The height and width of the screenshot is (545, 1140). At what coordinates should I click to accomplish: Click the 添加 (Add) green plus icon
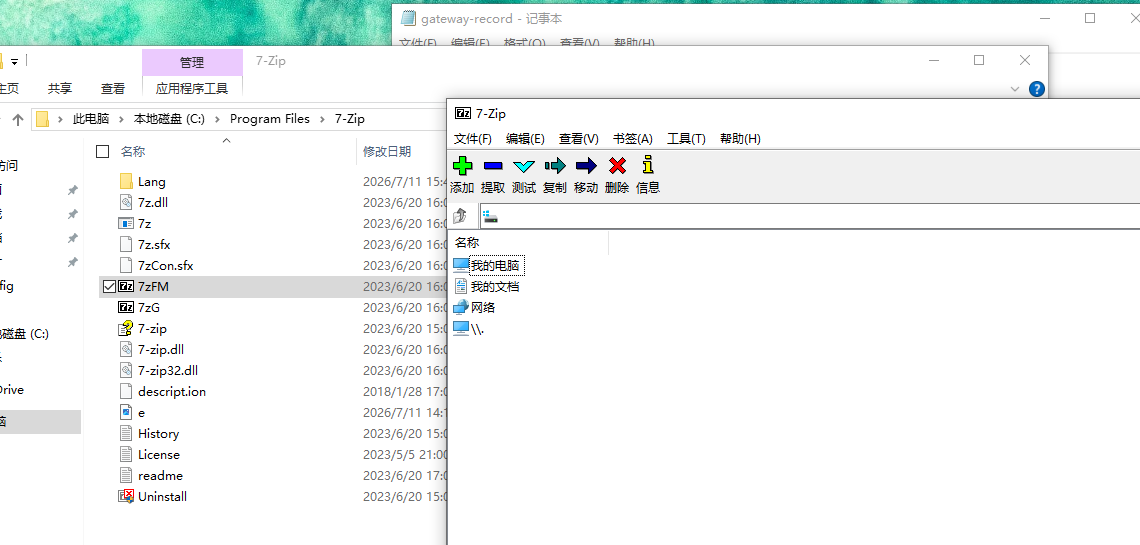[462, 166]
